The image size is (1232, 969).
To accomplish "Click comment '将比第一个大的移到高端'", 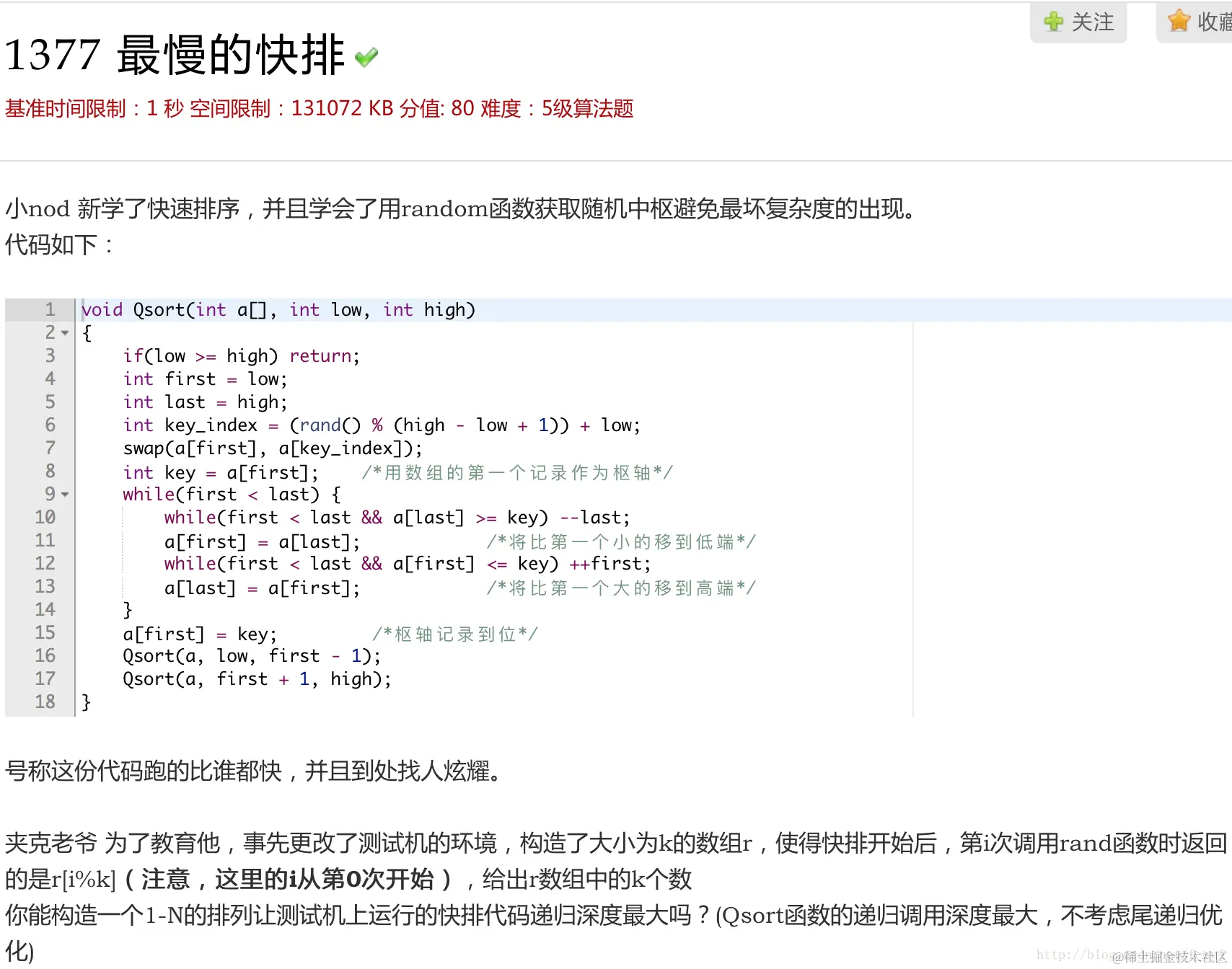I will 621,588.
